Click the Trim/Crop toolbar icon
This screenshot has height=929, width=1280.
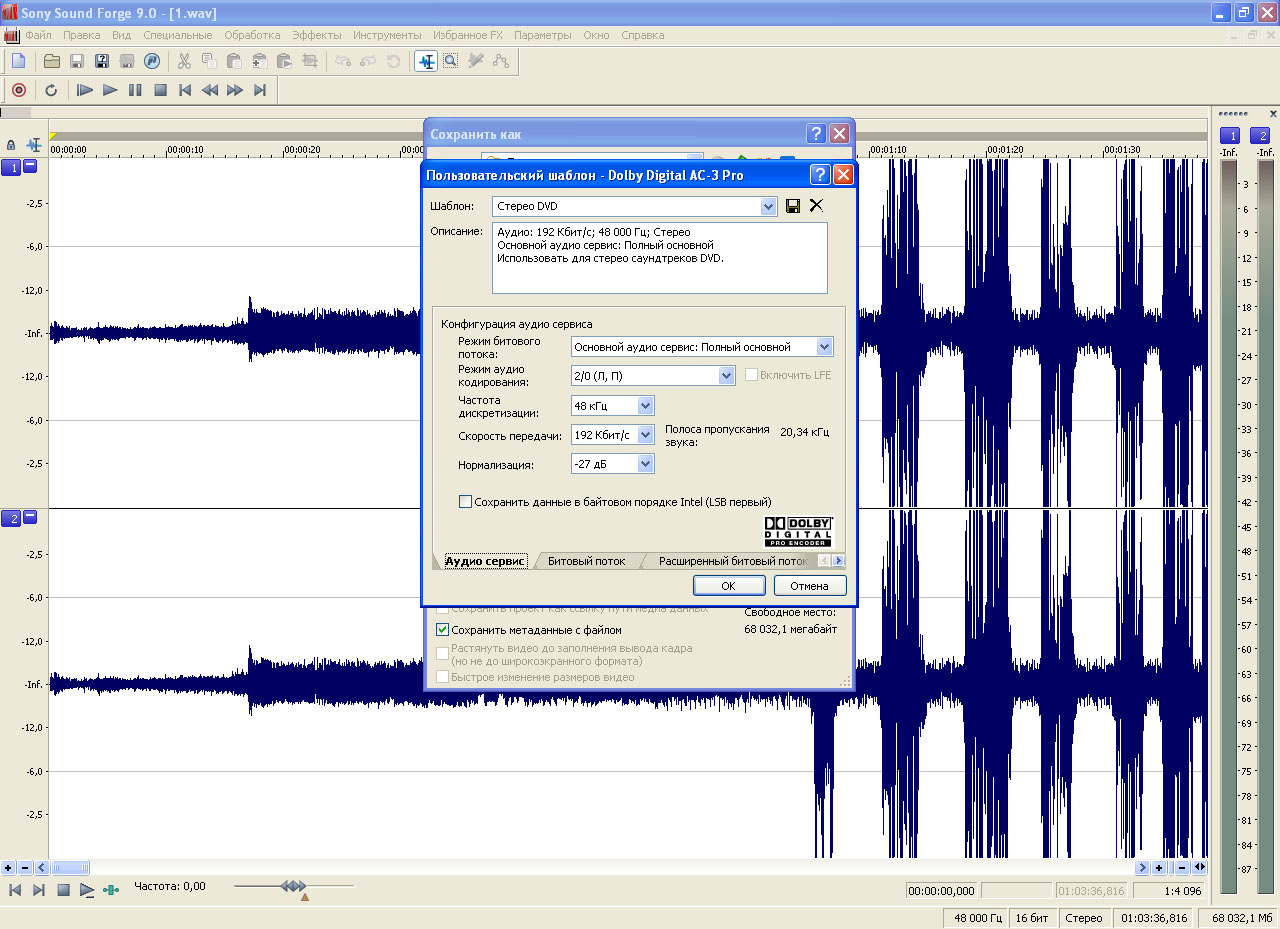pos(310,61)
